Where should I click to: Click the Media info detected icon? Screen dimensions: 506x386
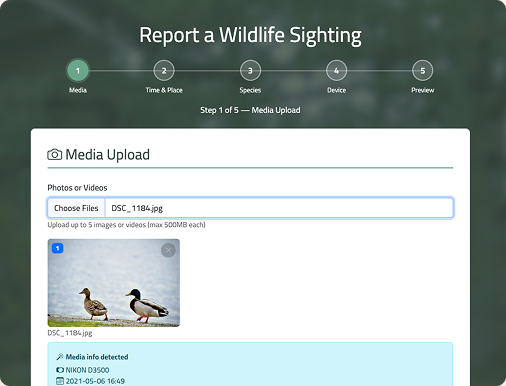pyautogui.click(x=60, y=357)
